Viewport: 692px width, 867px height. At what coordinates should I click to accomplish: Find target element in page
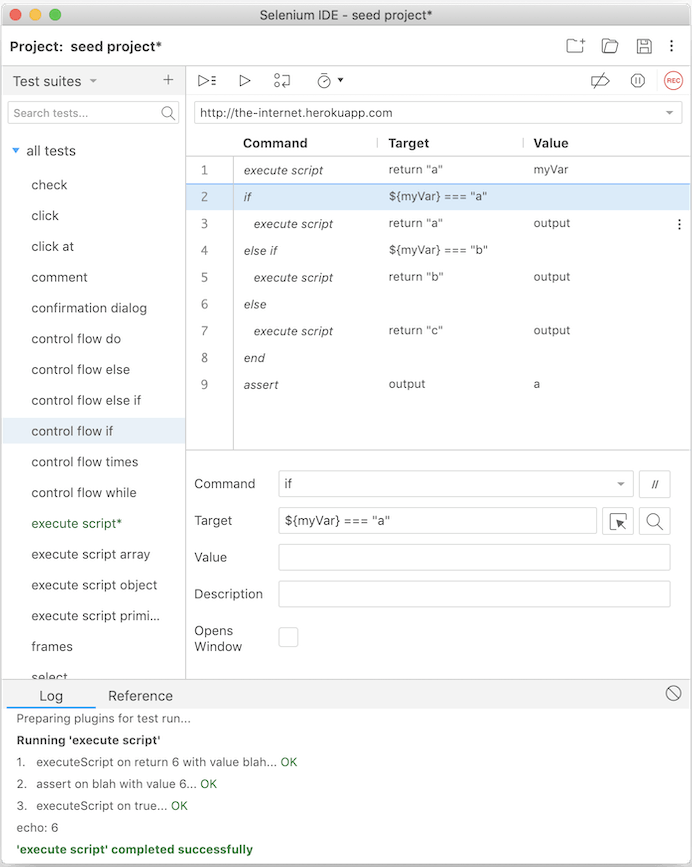[654, 521]
